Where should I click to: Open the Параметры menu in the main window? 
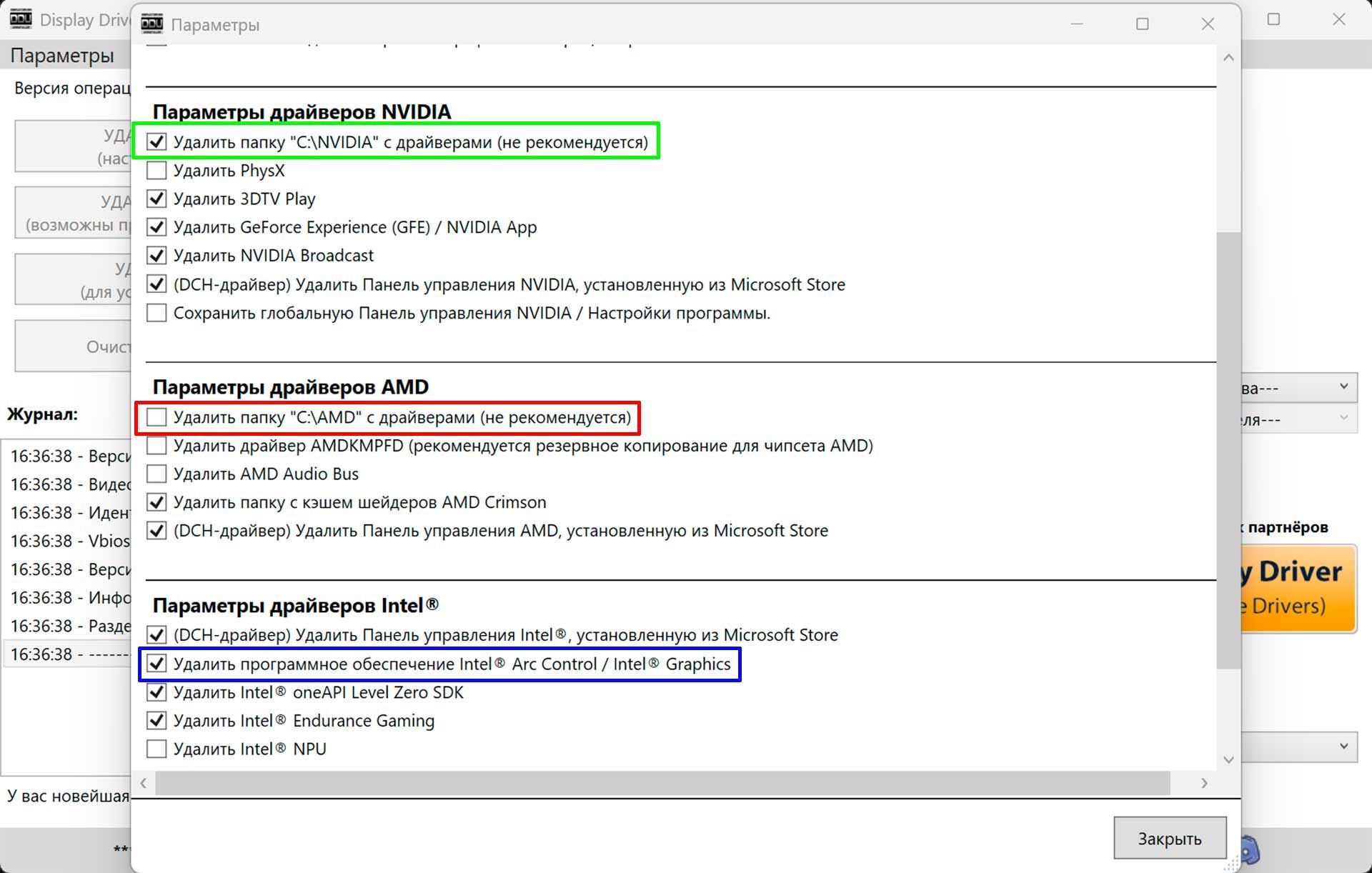[x=62, y=56]
